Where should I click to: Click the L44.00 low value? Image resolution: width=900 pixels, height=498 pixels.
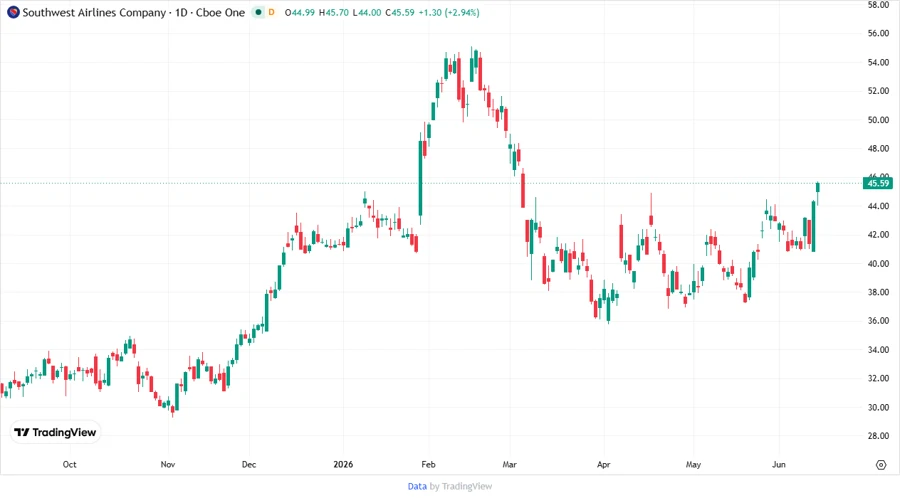pyautogui.click(x=367, y=12)
